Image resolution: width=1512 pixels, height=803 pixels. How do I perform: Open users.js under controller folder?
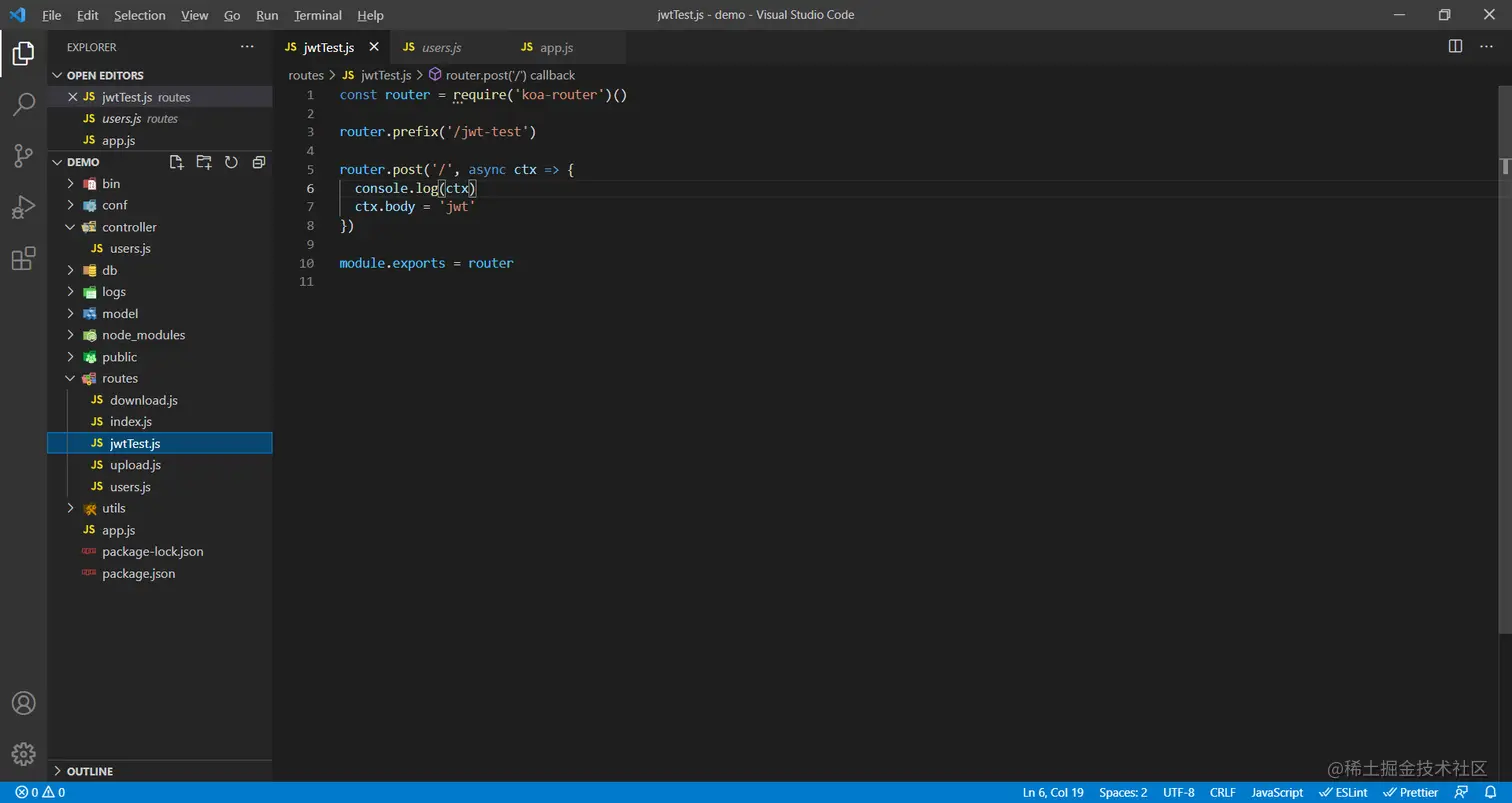(x=160, y=249)
